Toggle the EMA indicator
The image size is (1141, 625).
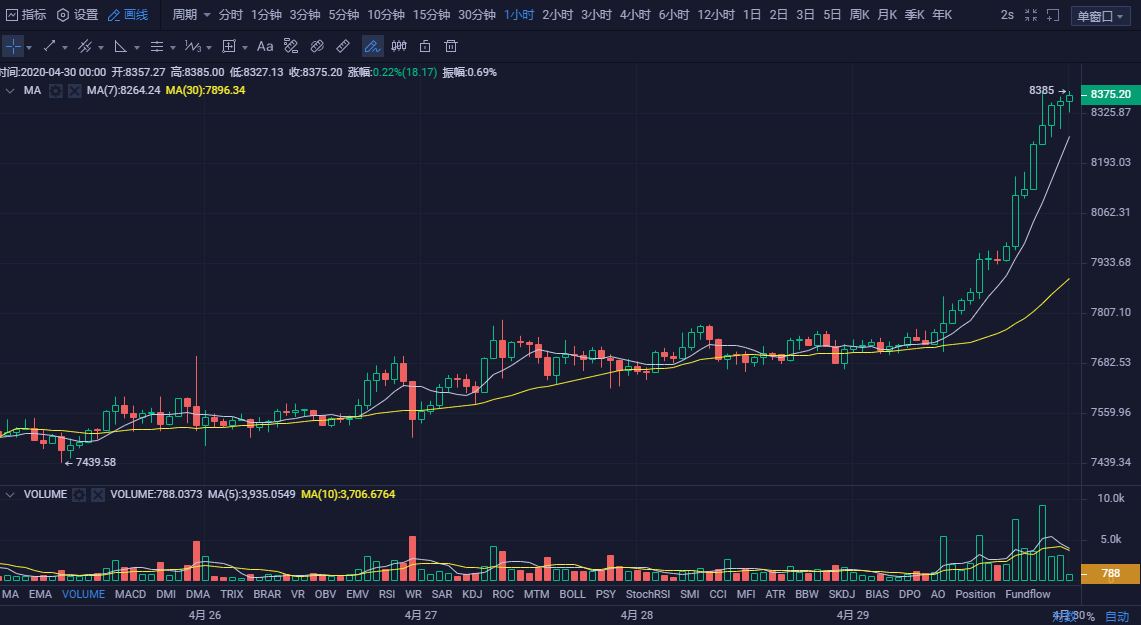point(40,594)
